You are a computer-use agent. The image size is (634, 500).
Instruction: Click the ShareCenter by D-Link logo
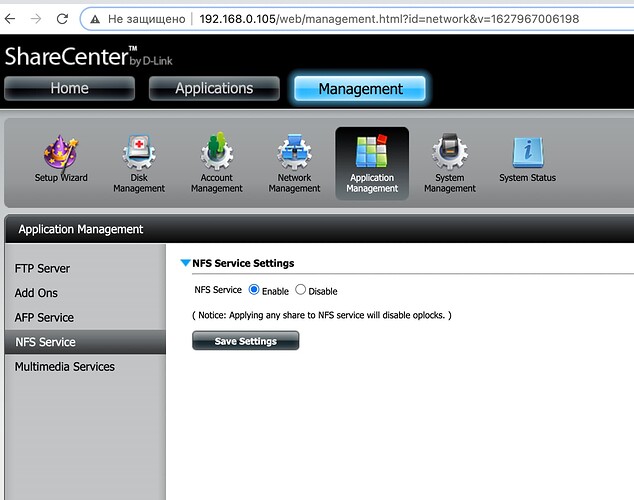pyautogui.click(x=89, y=56)
